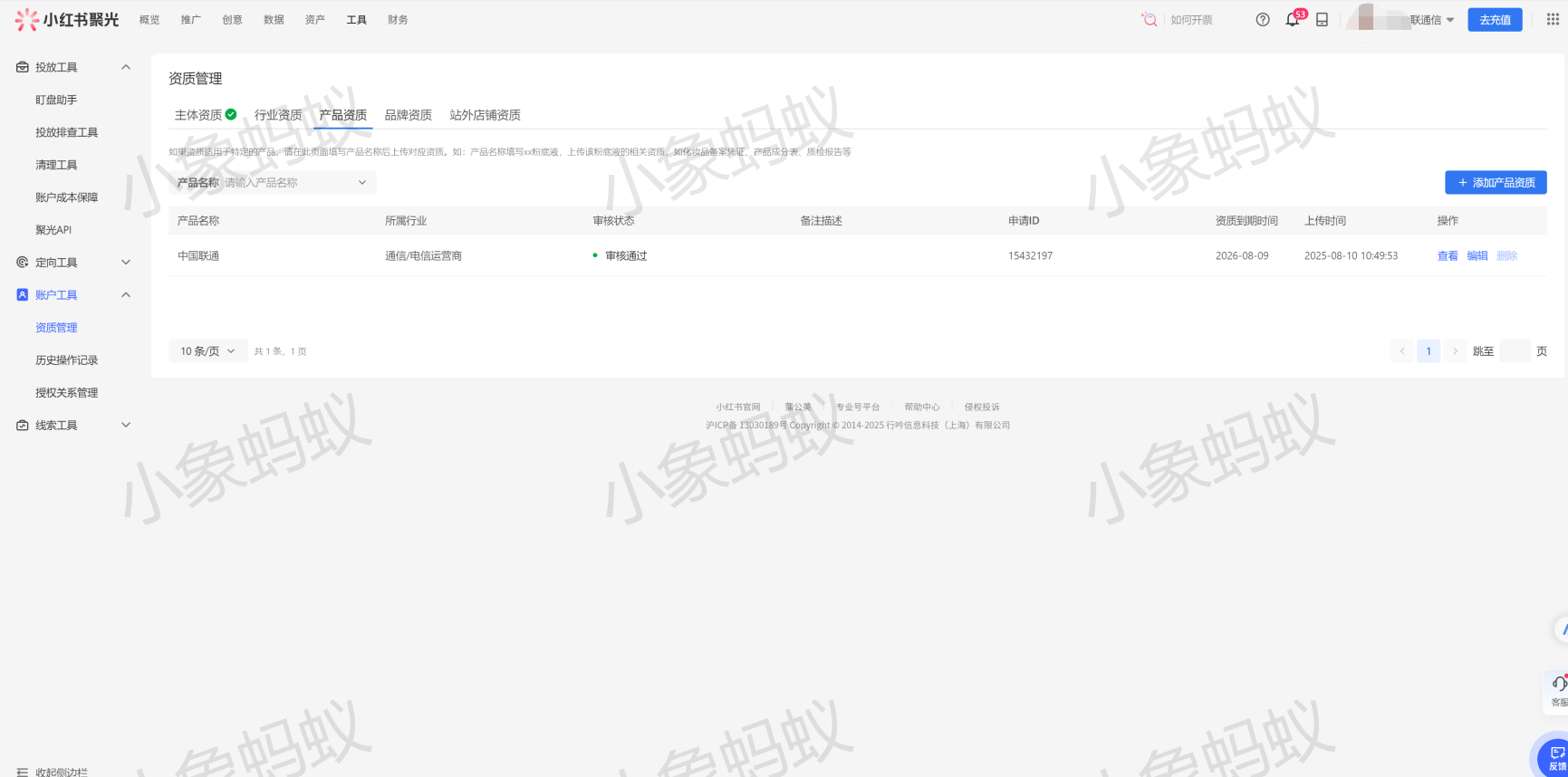1568x777 pixels.
Task: Click the 去充值 recharge button
Action: (x=1496, y=20)
